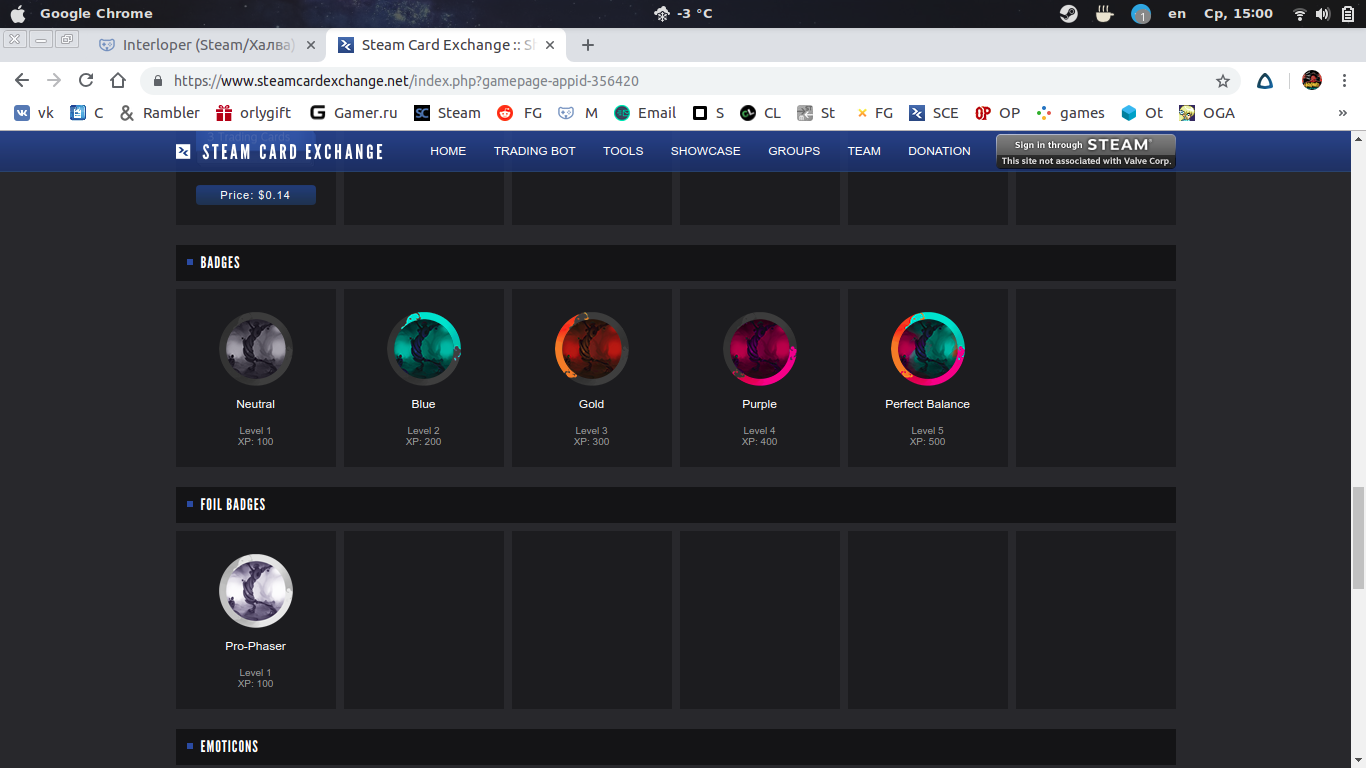Open the battery indicator in the top bar
Screen dimensions: 1366x768
pos(1347,14)
